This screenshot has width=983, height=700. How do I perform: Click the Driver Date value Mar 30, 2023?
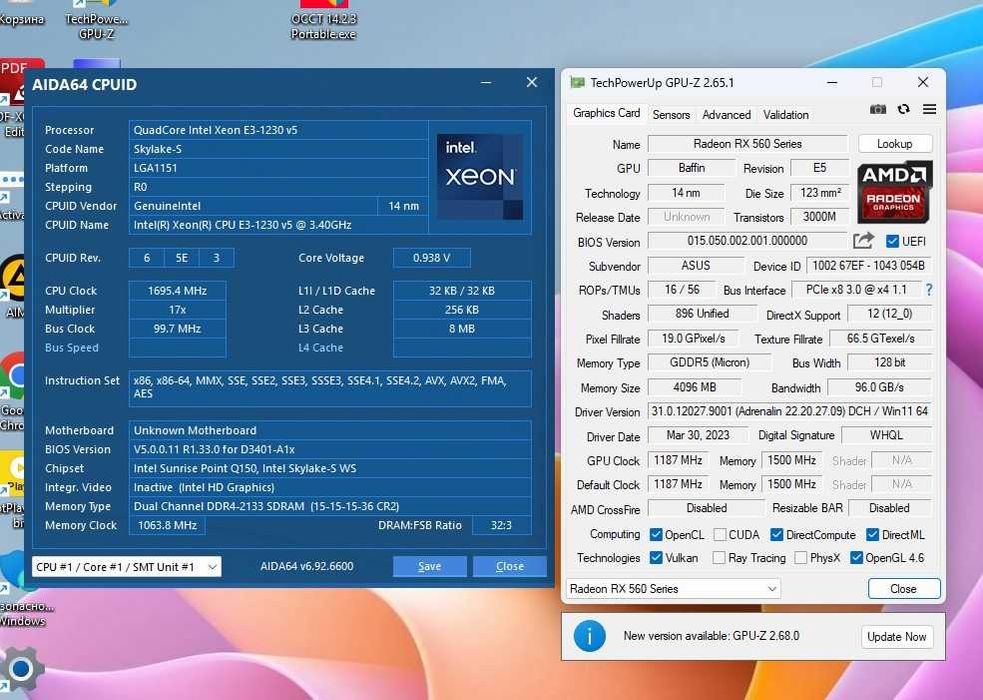pyautogui.click(x=698, y=435)
